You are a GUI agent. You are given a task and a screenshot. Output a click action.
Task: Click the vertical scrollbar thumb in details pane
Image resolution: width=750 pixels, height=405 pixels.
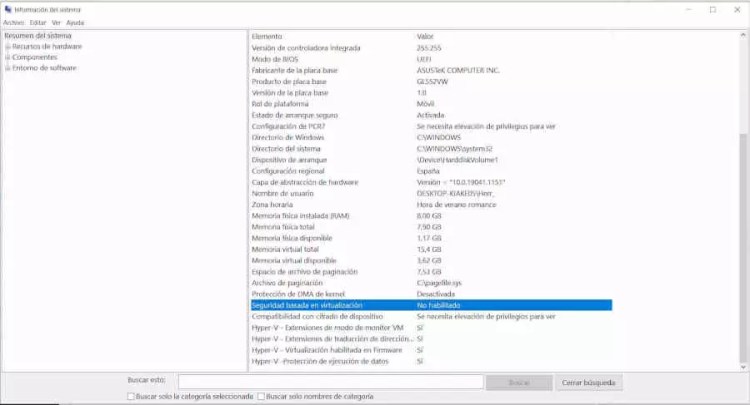[x=743, y=248]
